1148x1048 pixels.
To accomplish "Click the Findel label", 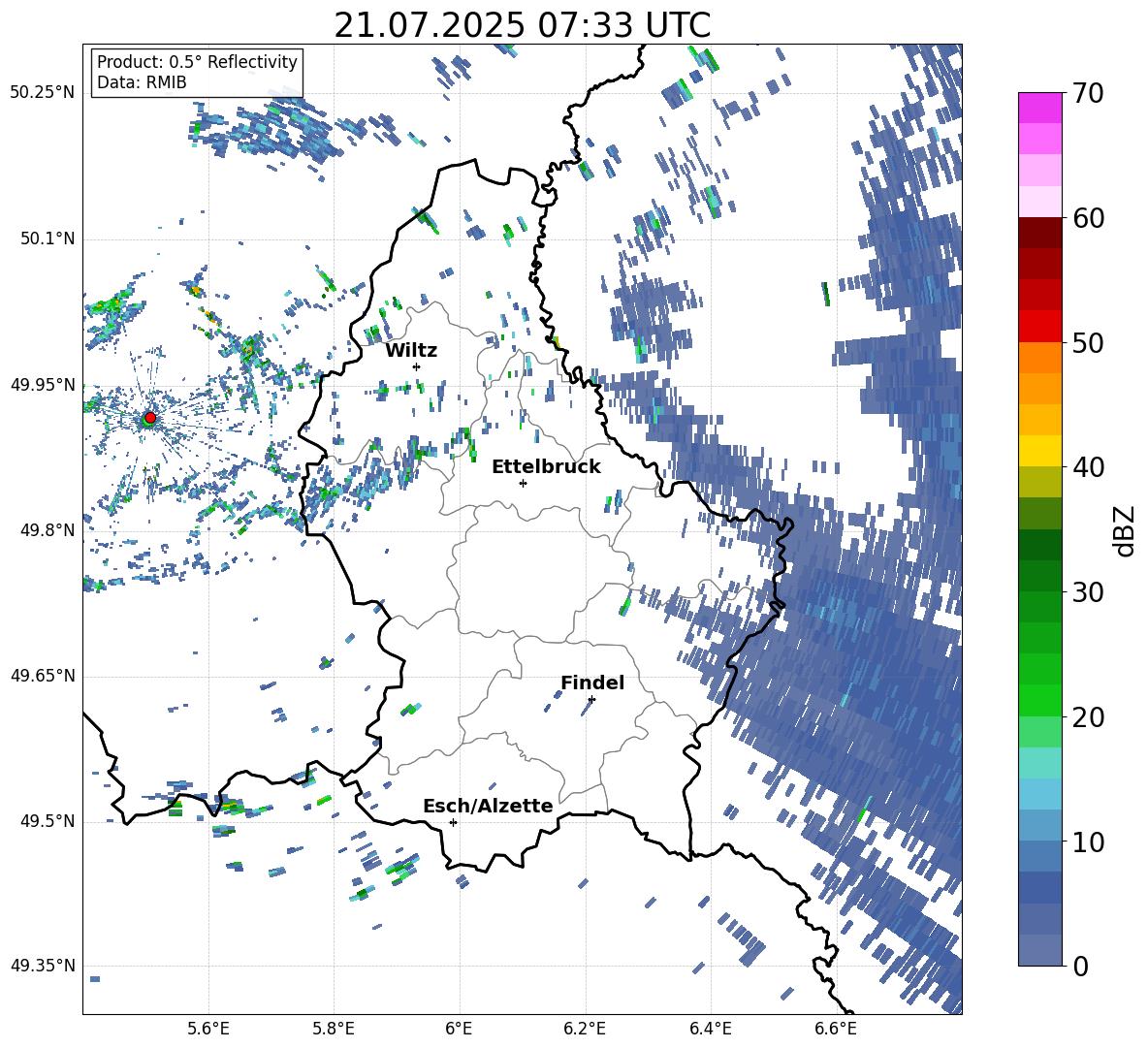I will click(592, 683).
